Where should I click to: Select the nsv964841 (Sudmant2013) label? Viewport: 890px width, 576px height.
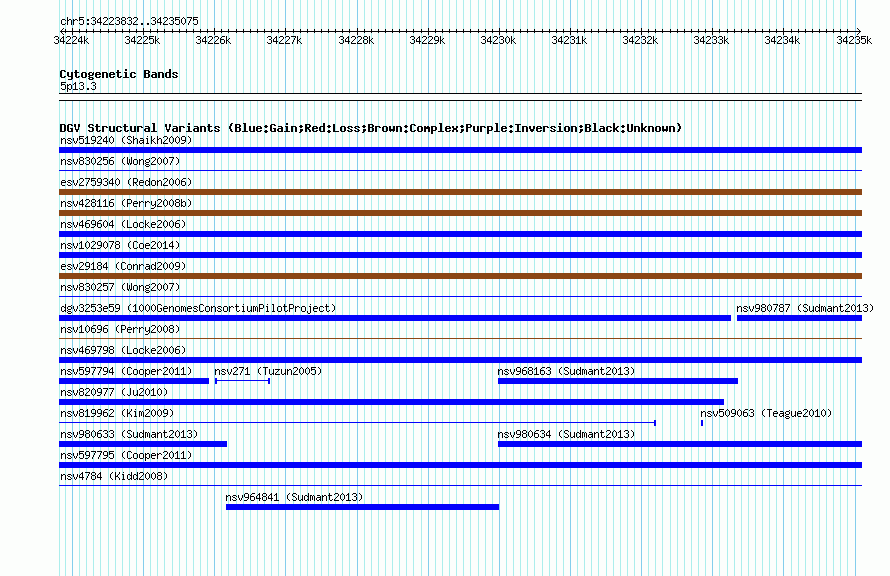[x=294, y=497]
